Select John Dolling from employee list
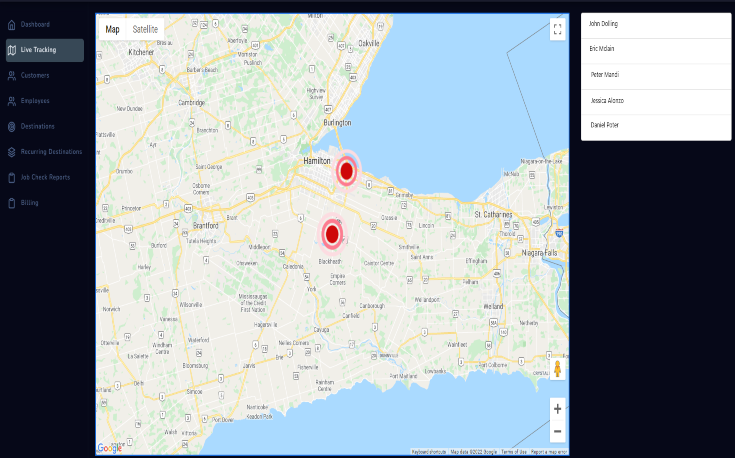The height and width of the screenshot is (458, 735). pyautogui.click(x=656, y=24)
